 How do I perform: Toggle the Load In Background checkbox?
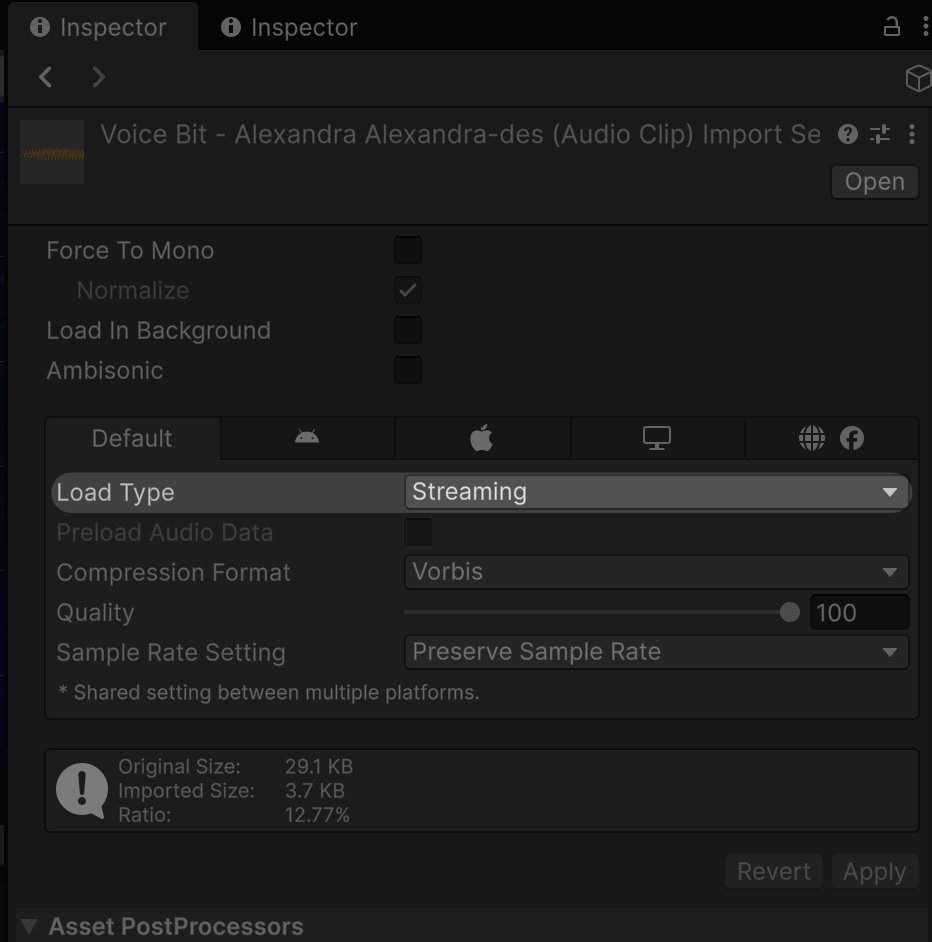click(x=408, y=330)
